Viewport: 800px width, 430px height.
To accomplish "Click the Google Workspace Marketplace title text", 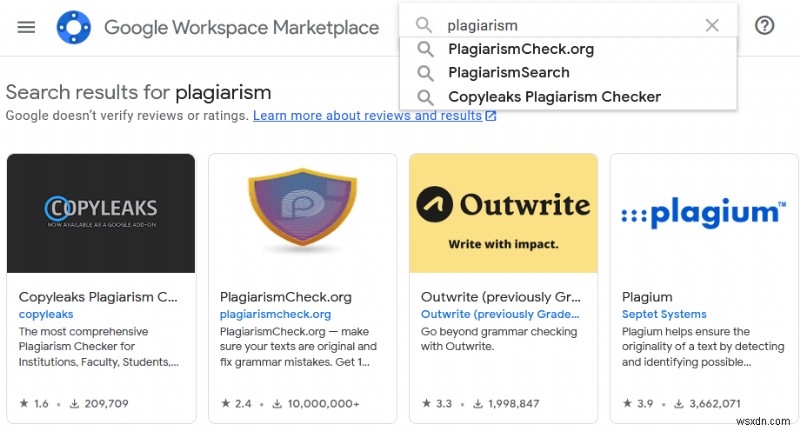I will pos(241,28).
